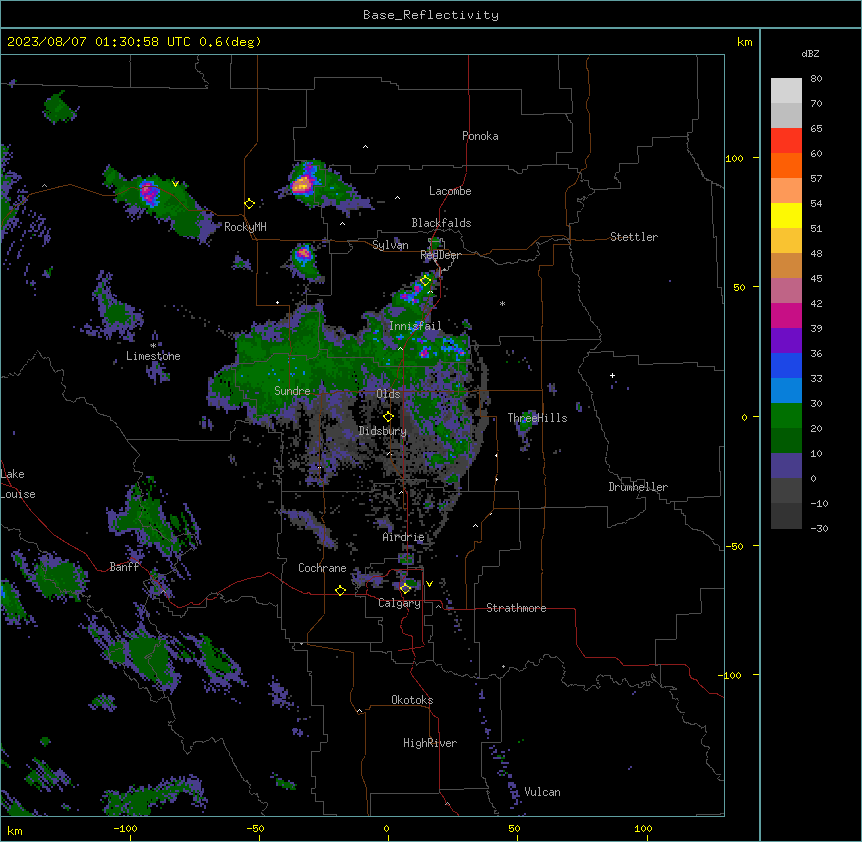Select the yellow diamond marker below Cochrane
Viewport: 862px width, 842px height.
click(340, 590)
